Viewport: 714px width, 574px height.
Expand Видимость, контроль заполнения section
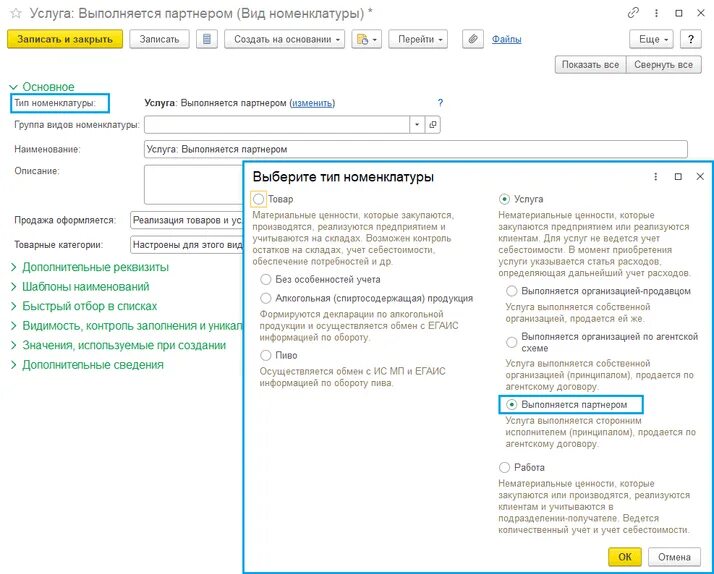pyautogui.click(x=127, y=326)
